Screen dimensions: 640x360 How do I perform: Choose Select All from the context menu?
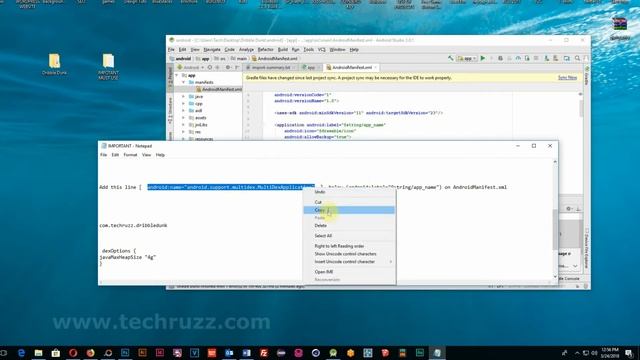click(x=349, y=236)
